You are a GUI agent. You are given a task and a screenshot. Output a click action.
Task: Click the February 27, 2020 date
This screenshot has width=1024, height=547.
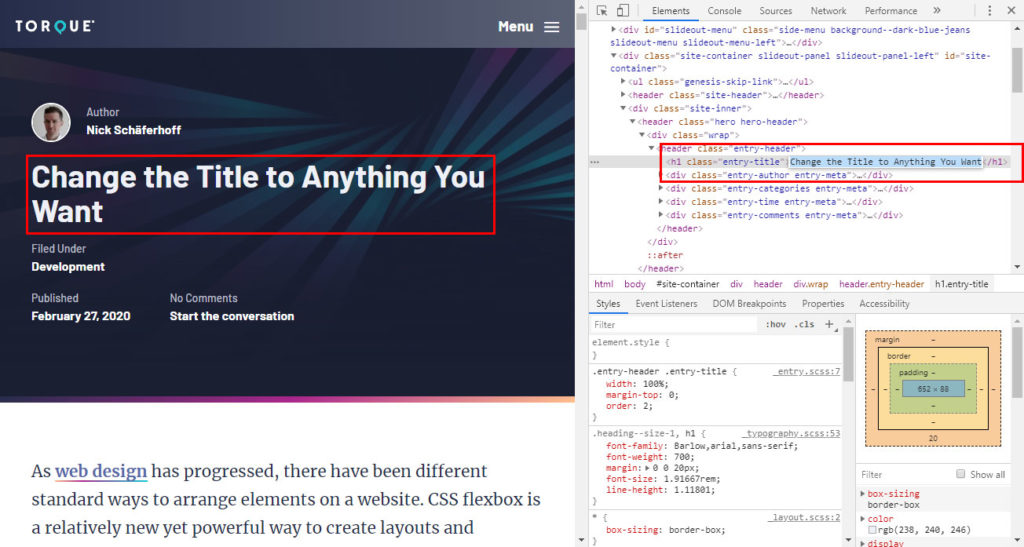pos(81,316)
